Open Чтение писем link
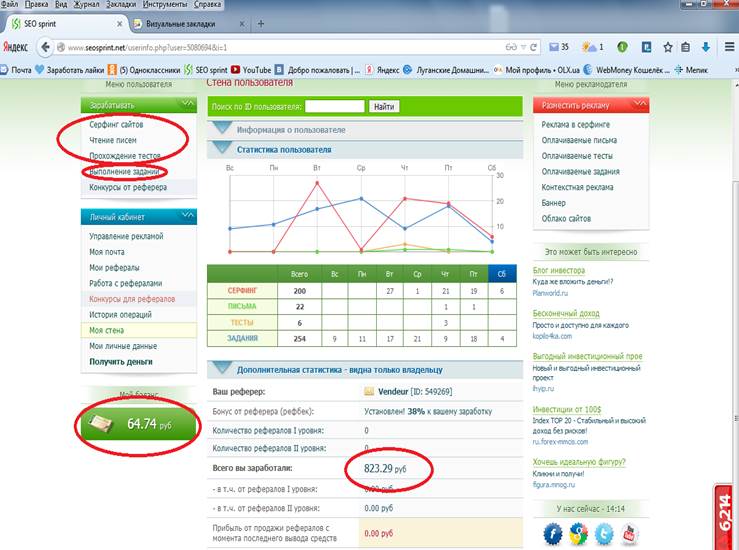739x550 pixels. pyautogui.click(x=113, y=140)
